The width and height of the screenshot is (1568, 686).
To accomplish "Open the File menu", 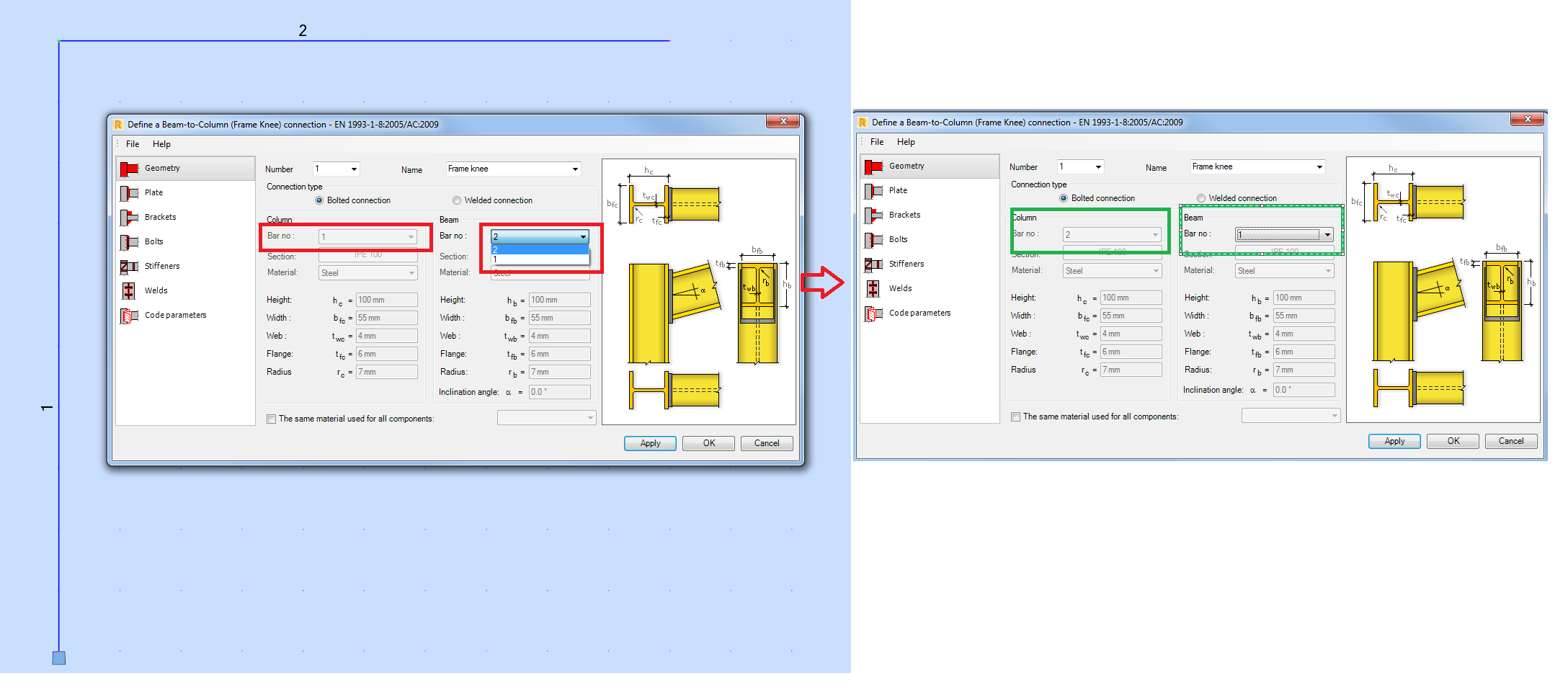I will [131, 143].
